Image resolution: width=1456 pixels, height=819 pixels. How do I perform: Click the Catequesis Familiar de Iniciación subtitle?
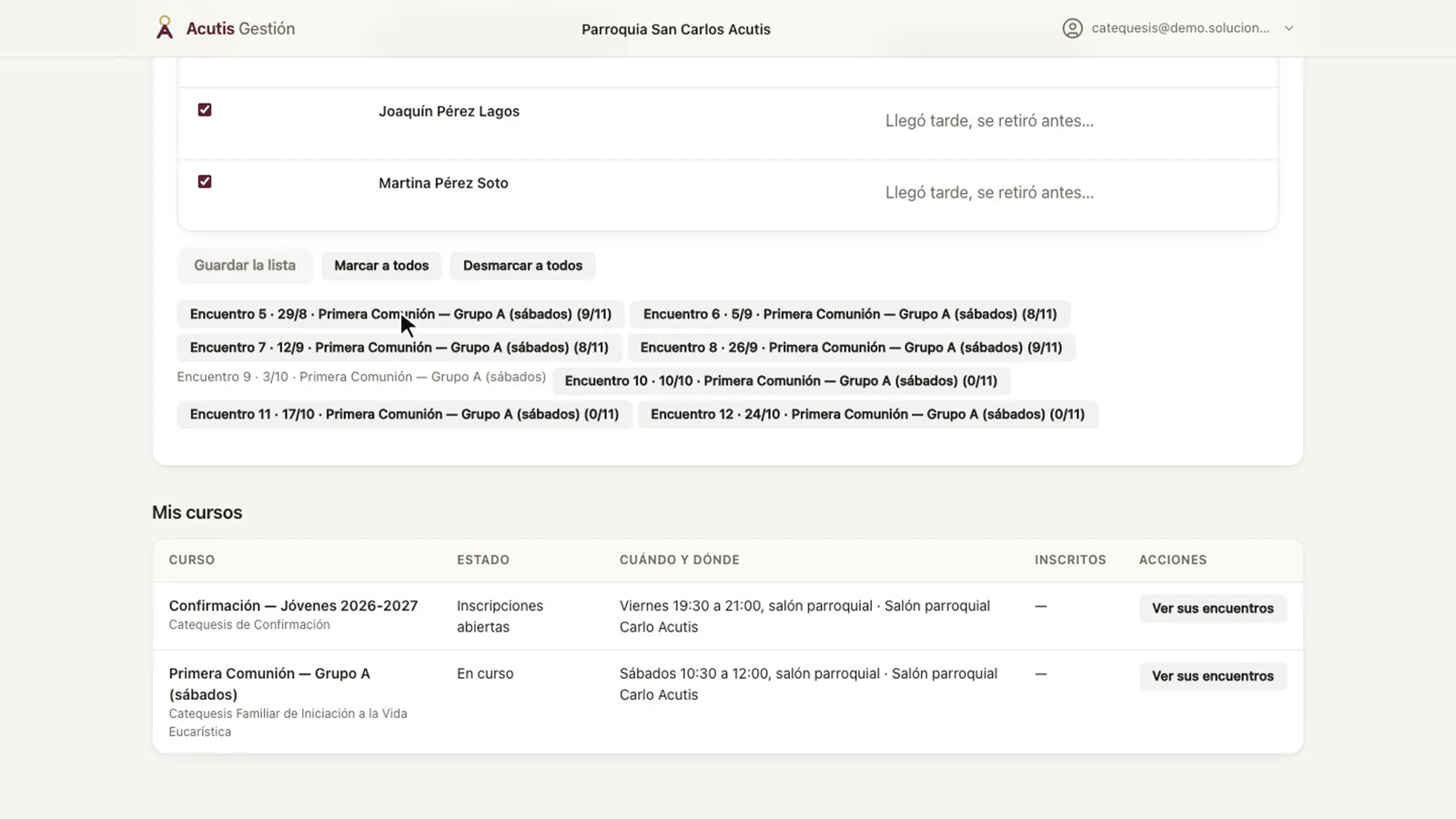pos(288,723)
